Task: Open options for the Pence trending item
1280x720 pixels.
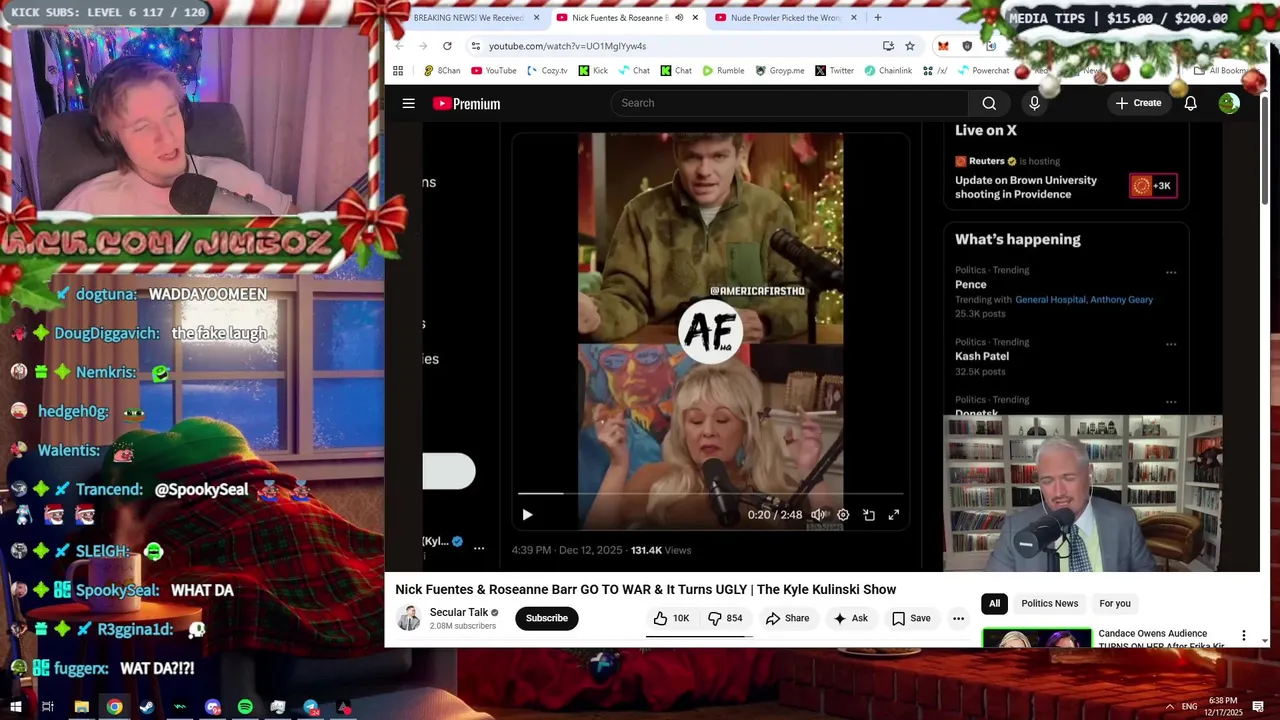Action: [1171, 272]
